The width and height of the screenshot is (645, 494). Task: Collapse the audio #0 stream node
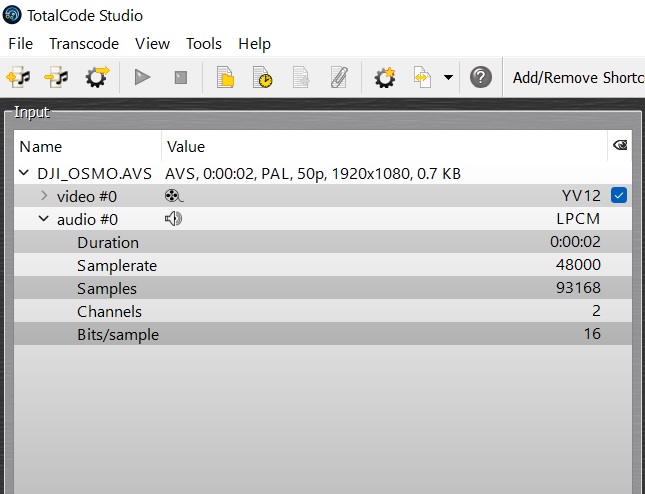click(x=44, y=219)
